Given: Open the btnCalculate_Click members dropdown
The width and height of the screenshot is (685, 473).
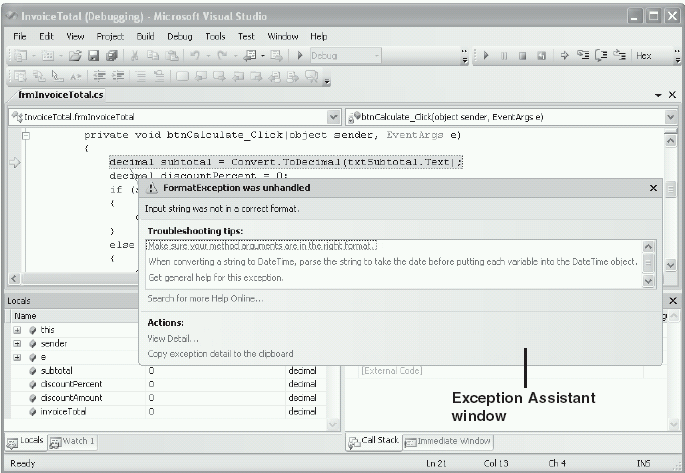Looking at the screenshot, I should click(x=671, y=117).
